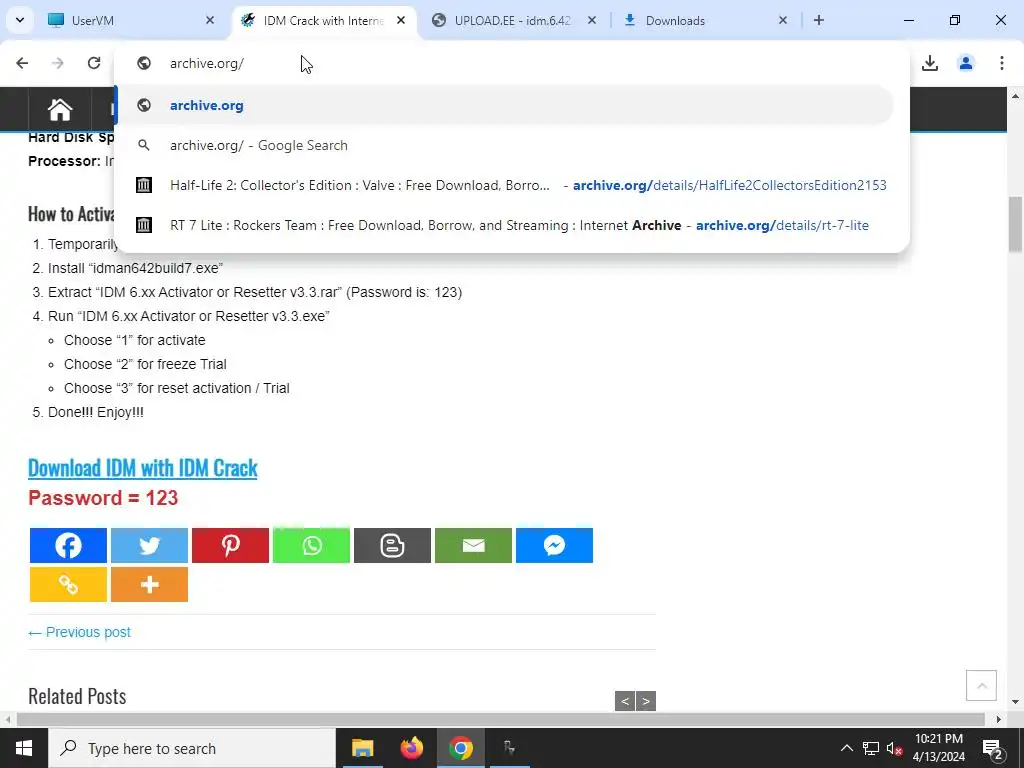1024x768 pixels.
Task: Close the IDM Crack tab
Action: tap(401, 20)
